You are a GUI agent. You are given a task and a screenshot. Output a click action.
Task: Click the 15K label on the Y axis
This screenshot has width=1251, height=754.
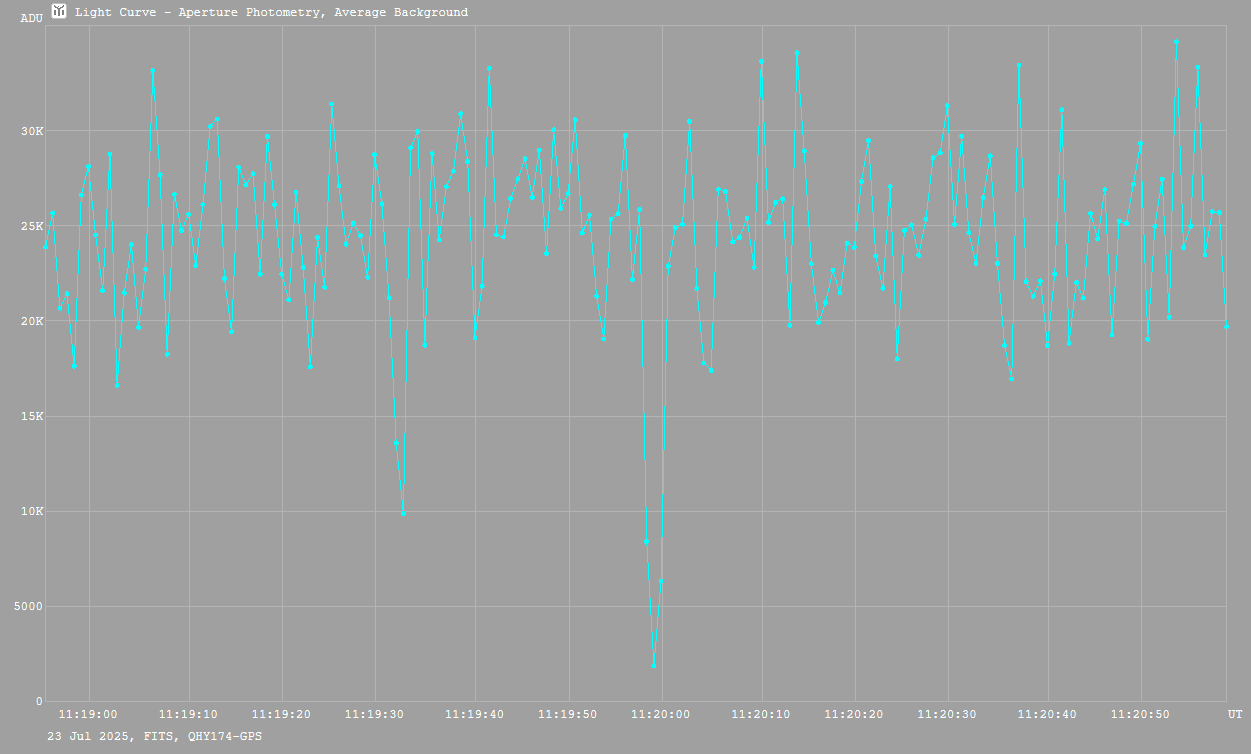tap(32, 416)
